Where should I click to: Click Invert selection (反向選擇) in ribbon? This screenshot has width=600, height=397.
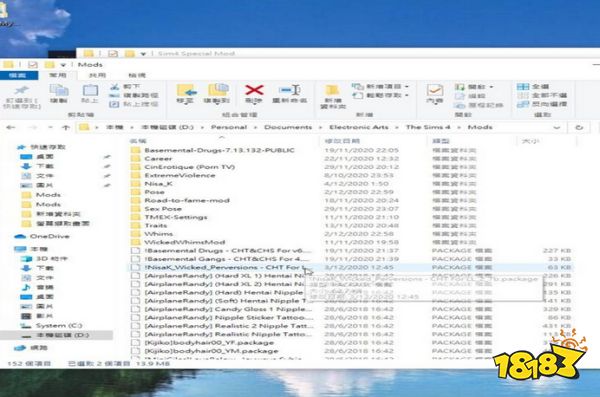542,104
